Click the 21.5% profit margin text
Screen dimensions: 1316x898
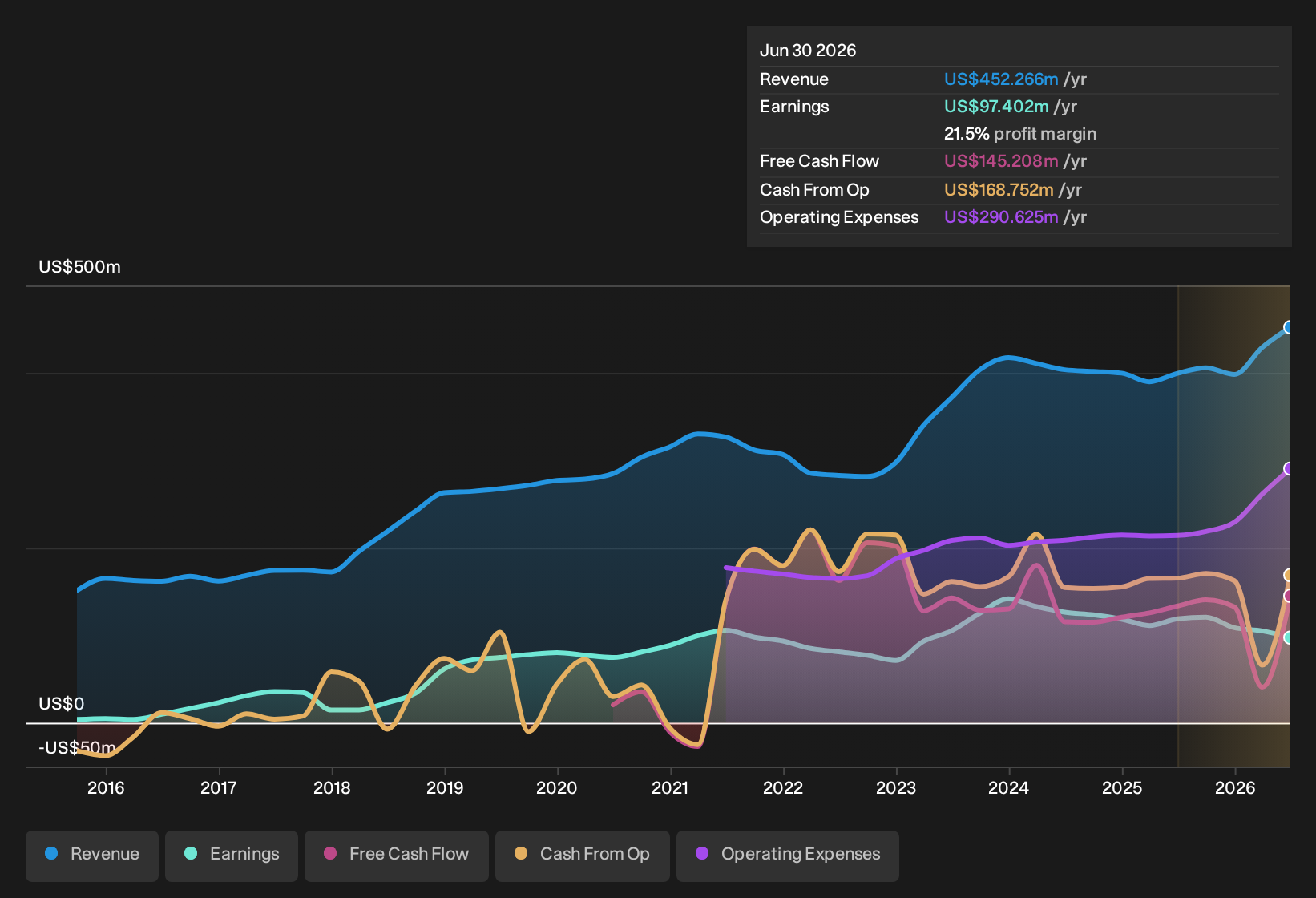1020,134
